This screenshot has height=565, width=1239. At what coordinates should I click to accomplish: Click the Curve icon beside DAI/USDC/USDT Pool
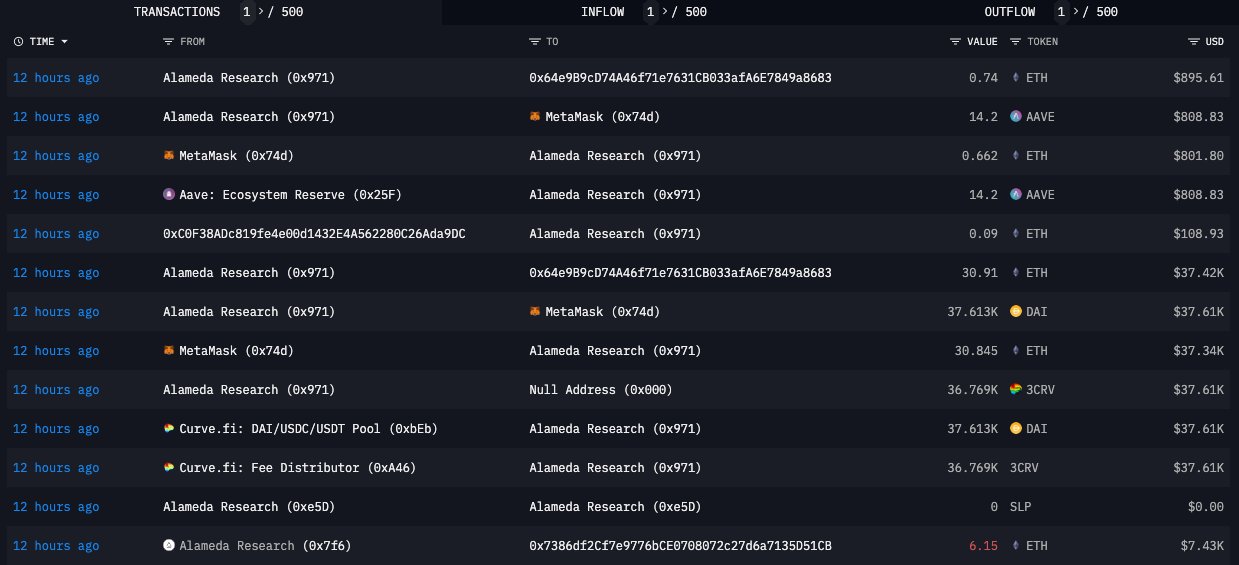tap(169, 429)
